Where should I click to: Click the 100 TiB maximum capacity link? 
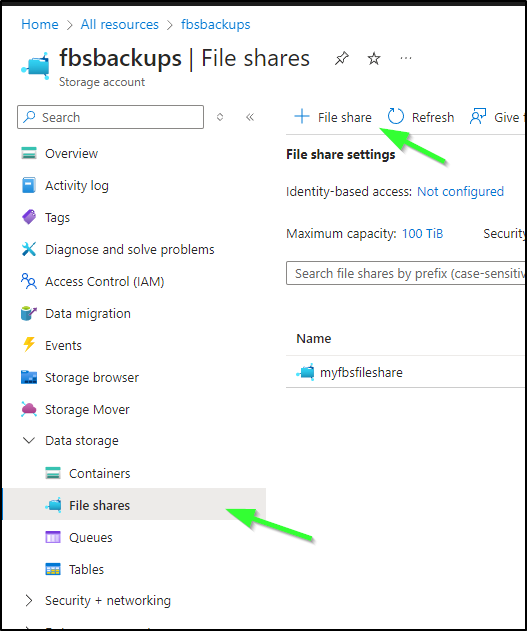422,233
